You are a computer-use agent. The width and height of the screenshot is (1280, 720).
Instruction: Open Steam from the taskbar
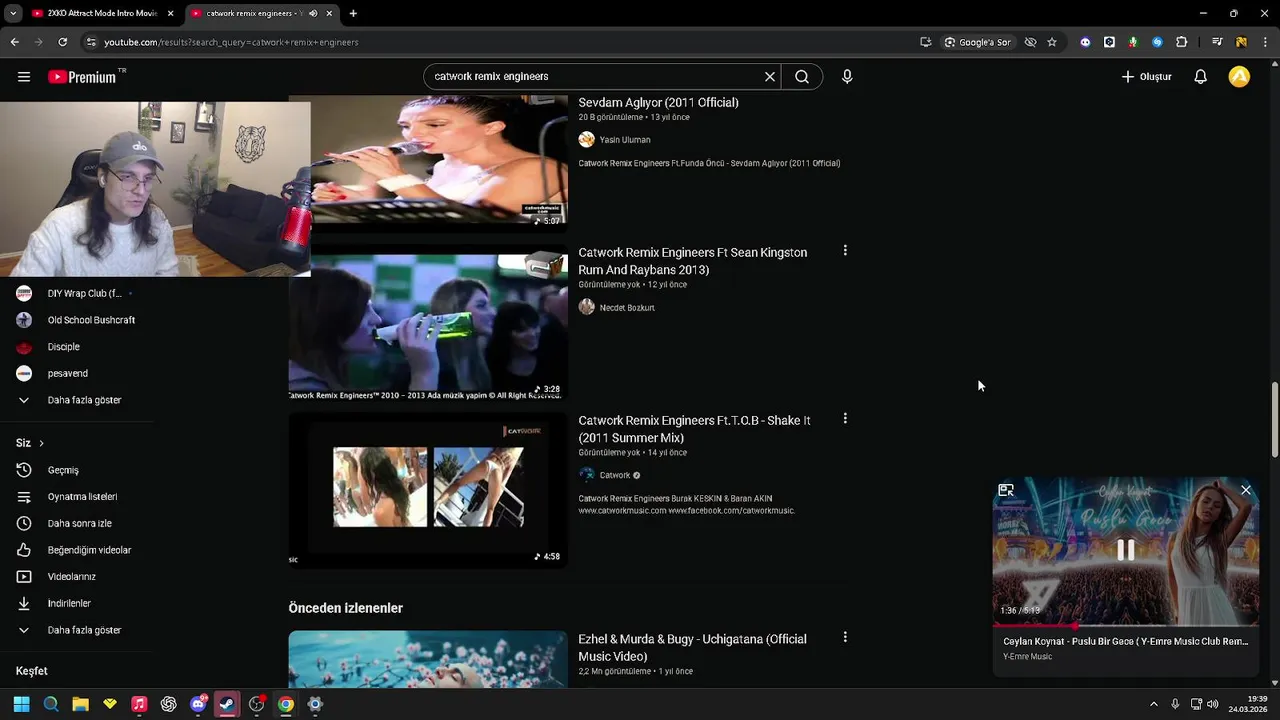(x=227, y=704)
